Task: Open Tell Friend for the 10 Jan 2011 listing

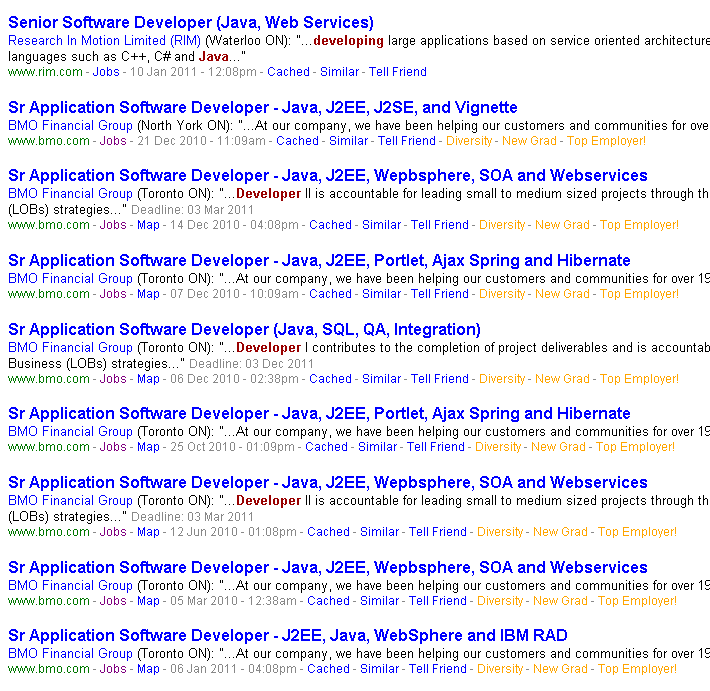Action: [397, 72]
